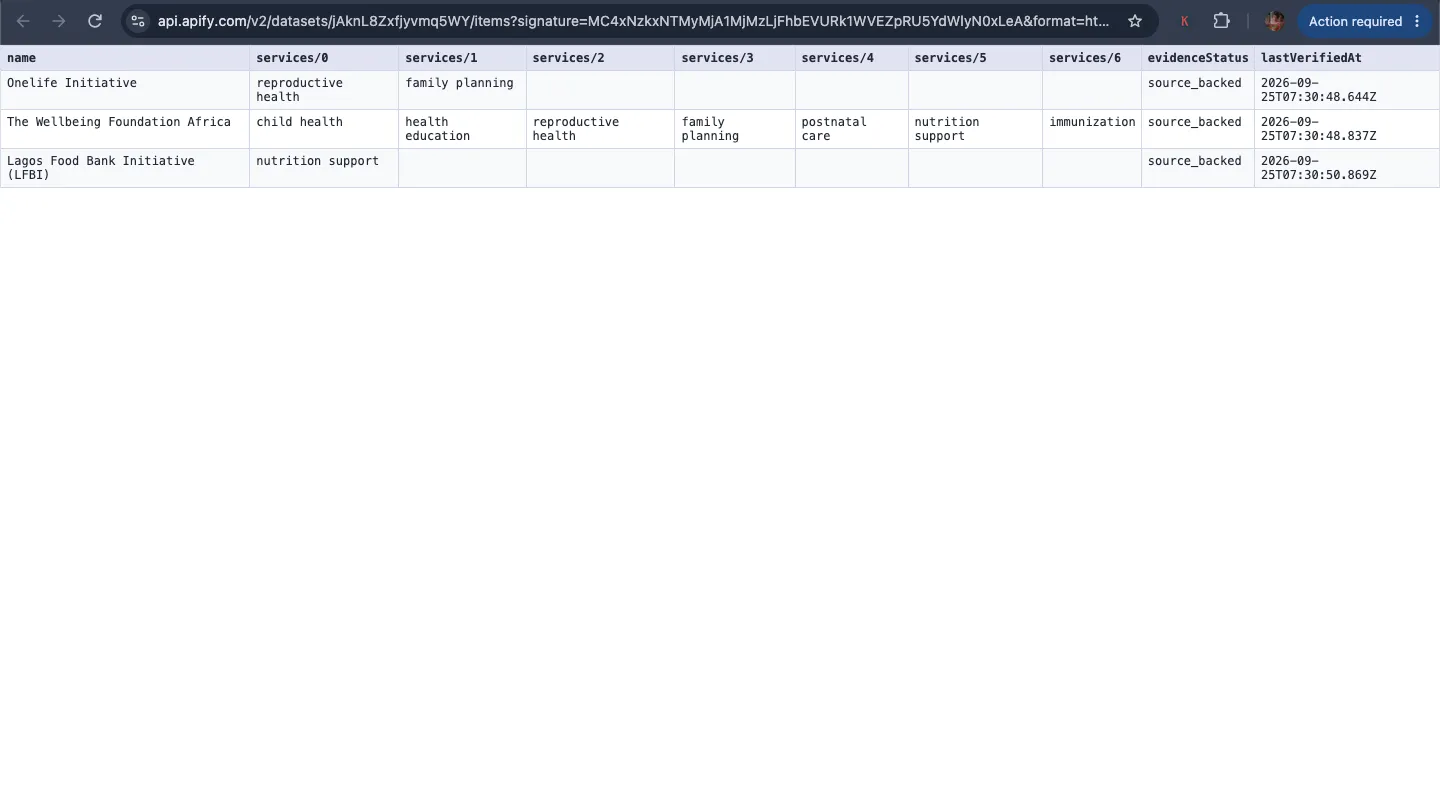The width and height of the screenshot is (1440, 789).
Task: Click Lagos Food Bank's nutrition support cell
Action: [x=324, y=168]
